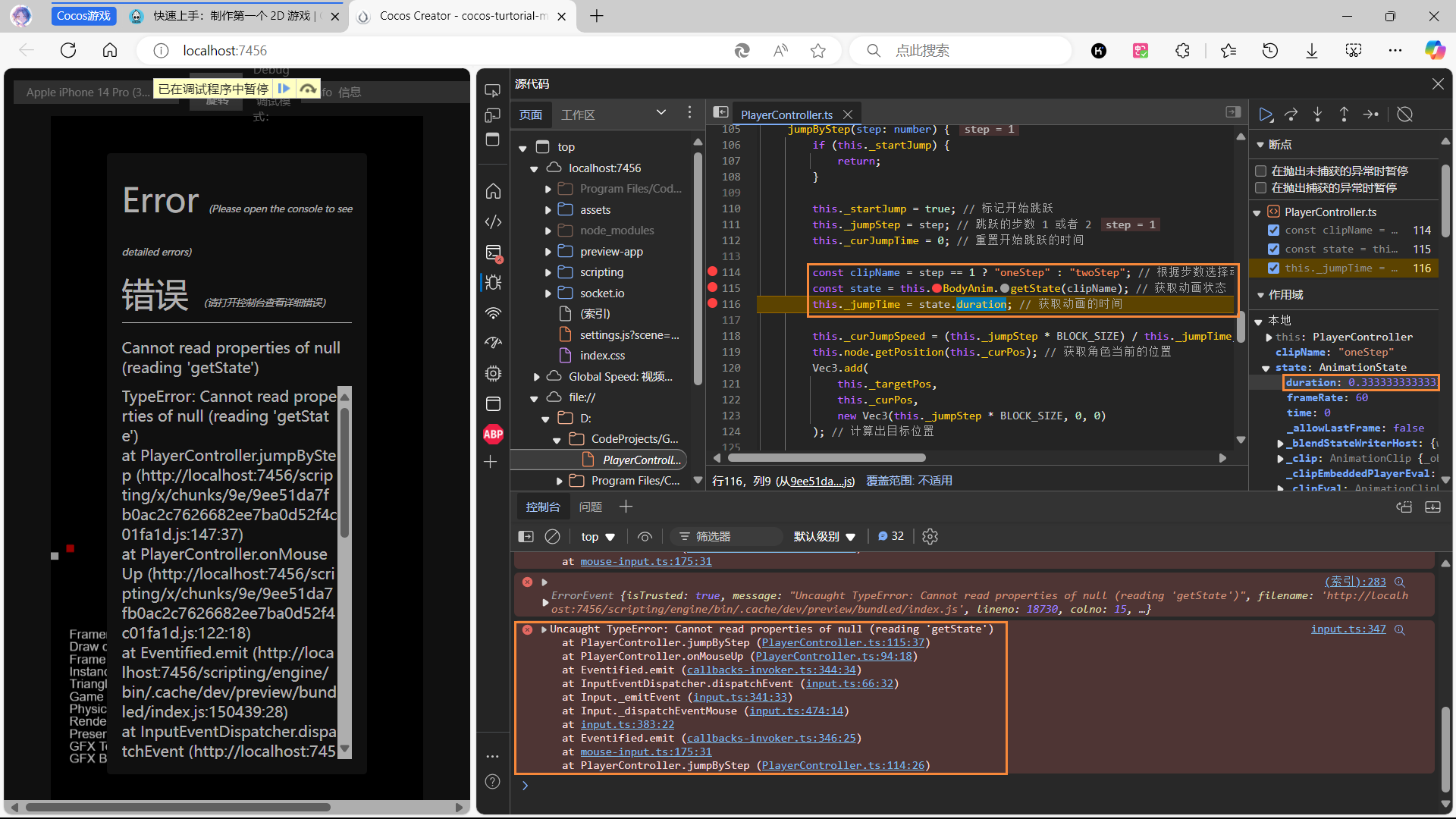This screenshot has width=1456, height=819.
Task: Expand the assets folder in tree
Action: pyautogui.click(x=548, y=210)
